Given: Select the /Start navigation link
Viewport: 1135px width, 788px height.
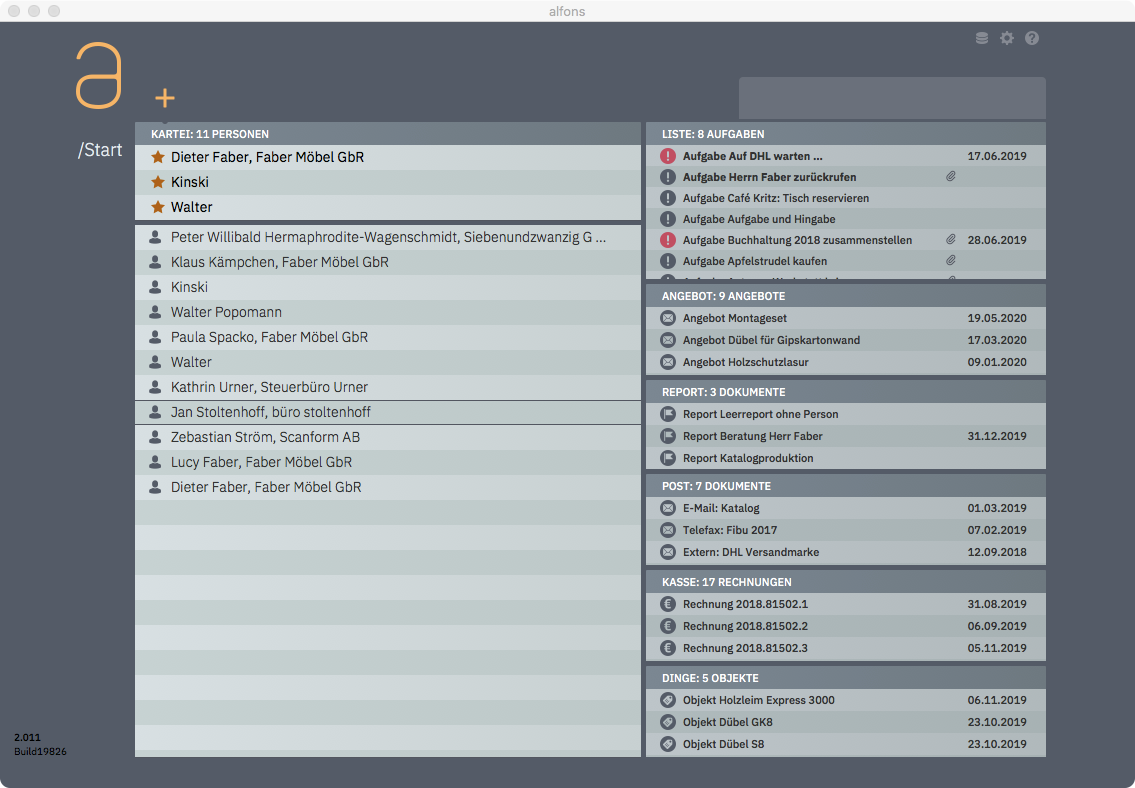Looking at the screenshot, I should (x=100, y=151).
